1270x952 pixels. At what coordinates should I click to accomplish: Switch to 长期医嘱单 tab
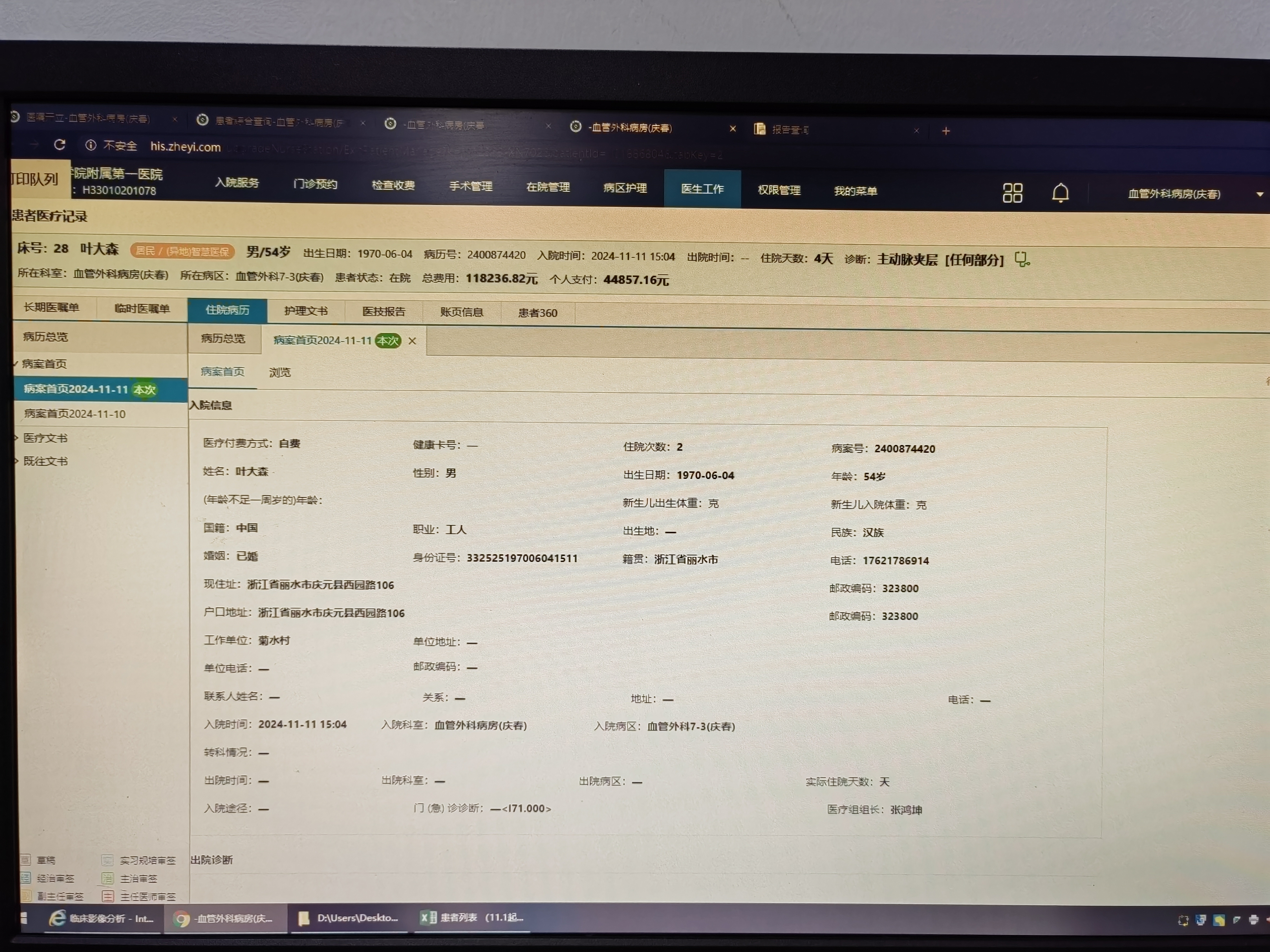[52, 308]
